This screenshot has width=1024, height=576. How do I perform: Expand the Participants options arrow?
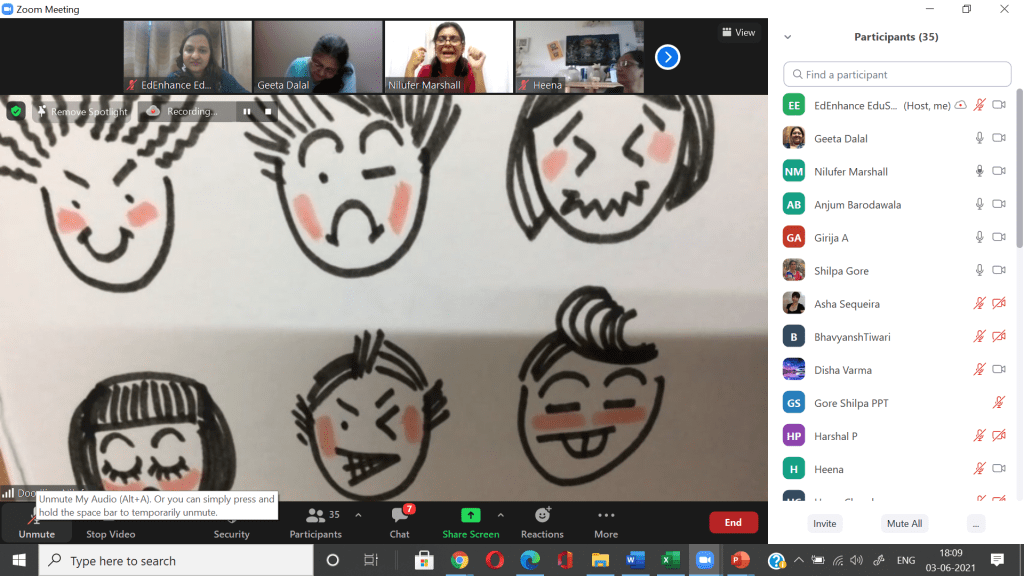(358, 515)
